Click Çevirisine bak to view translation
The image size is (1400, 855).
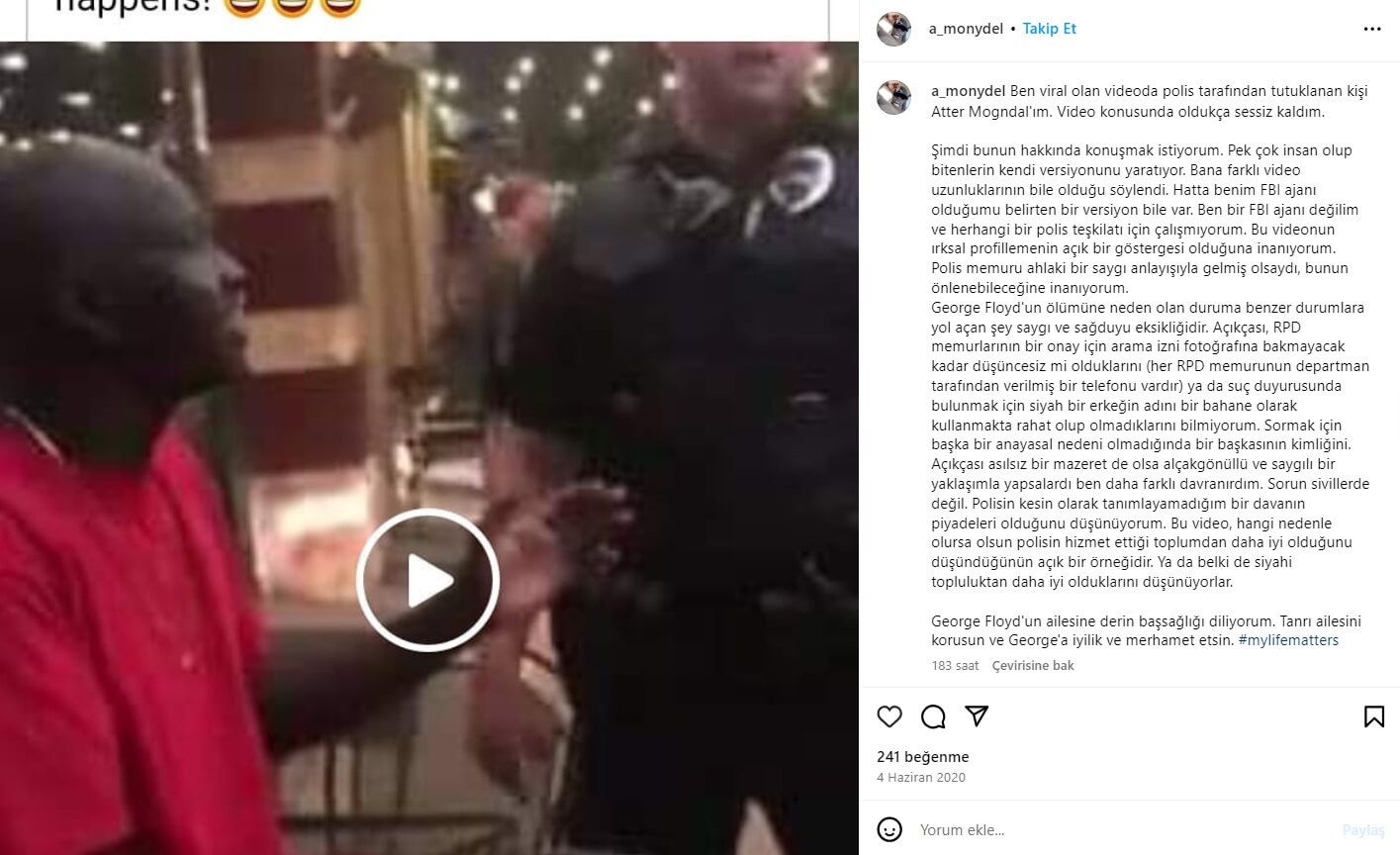click(x=1033, y=665)
